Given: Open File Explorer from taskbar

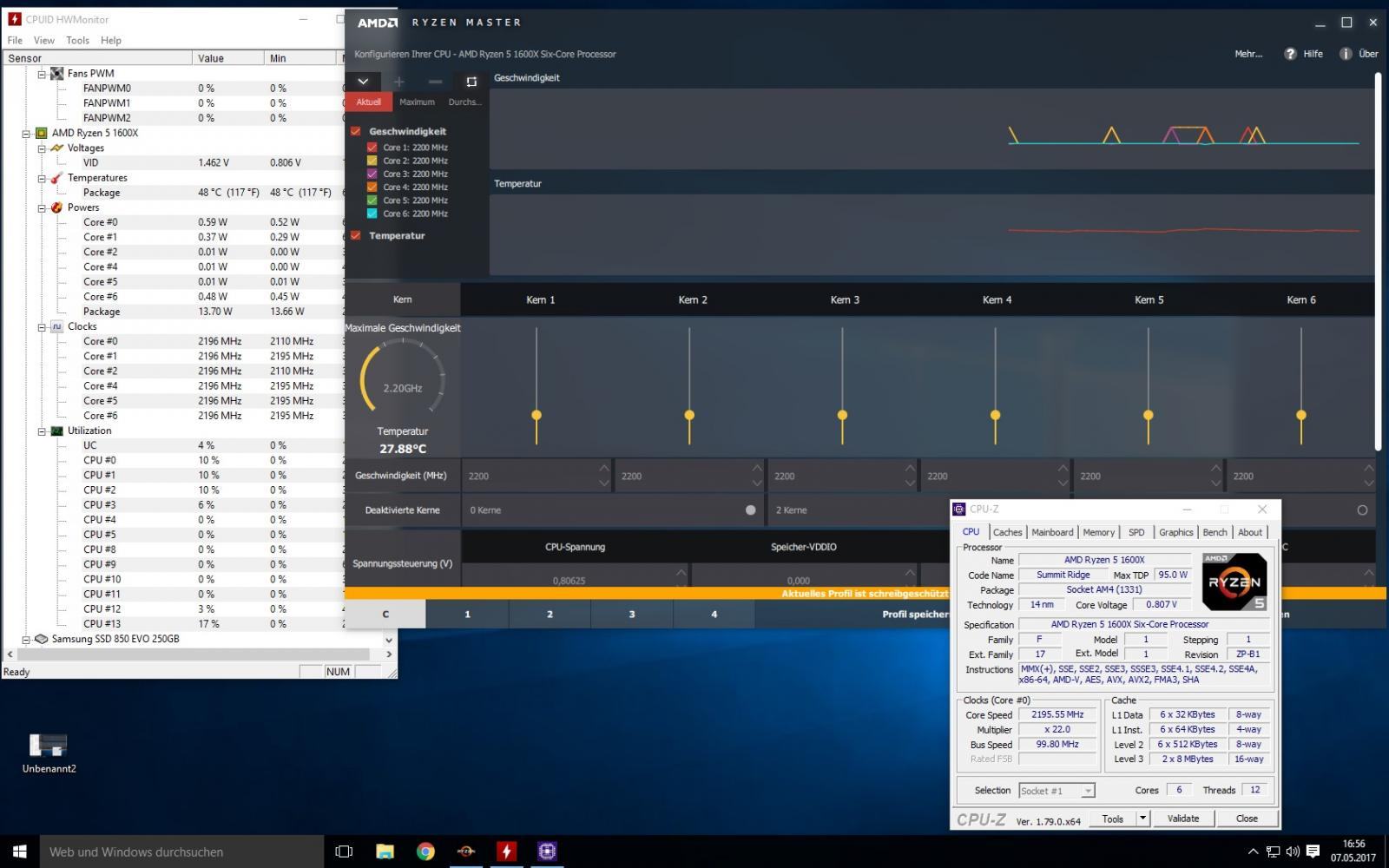Looking at the screenshot, I should (x=385, y=852).
